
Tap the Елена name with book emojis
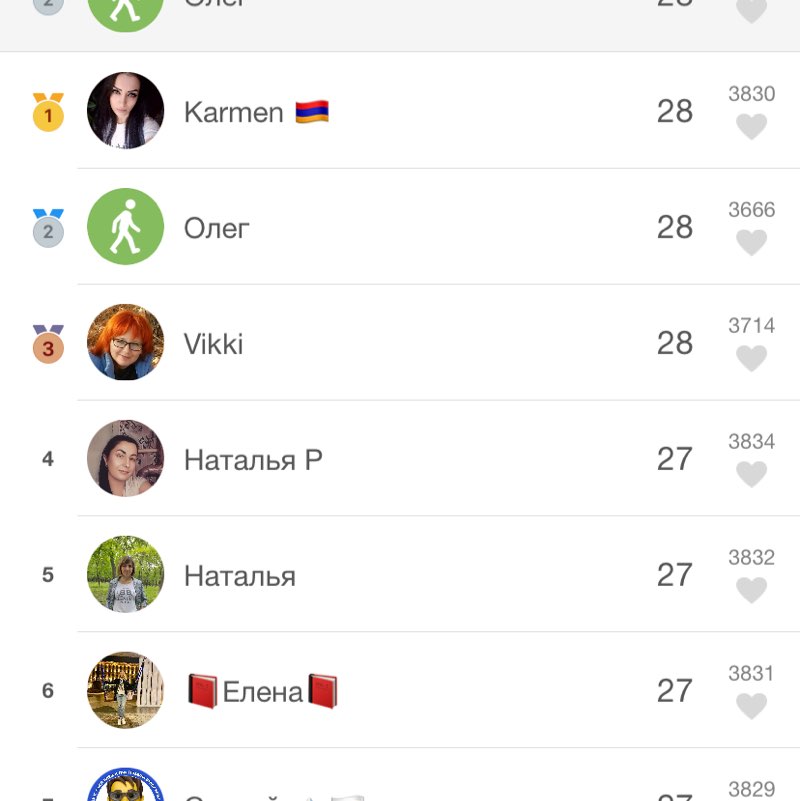[262, 691]
